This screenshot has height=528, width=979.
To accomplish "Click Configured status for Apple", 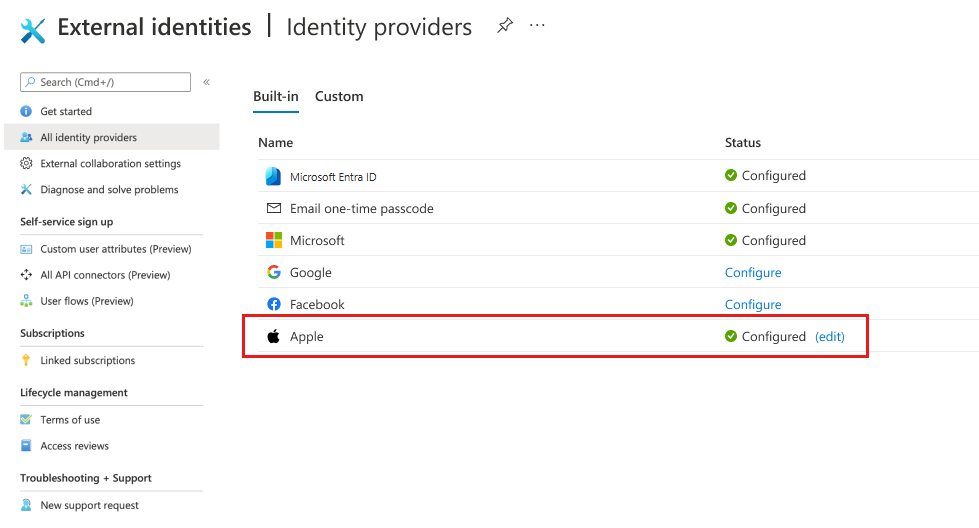I will (x=774, y=336).
